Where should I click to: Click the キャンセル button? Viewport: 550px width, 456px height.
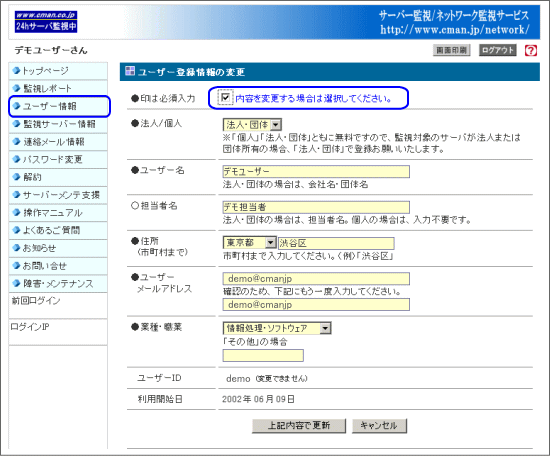click(379, 425)
